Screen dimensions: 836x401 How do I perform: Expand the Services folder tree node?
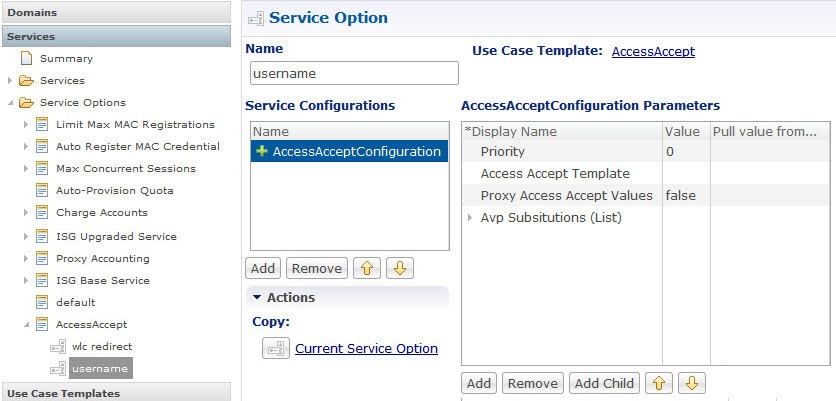[x=10, y=81]
